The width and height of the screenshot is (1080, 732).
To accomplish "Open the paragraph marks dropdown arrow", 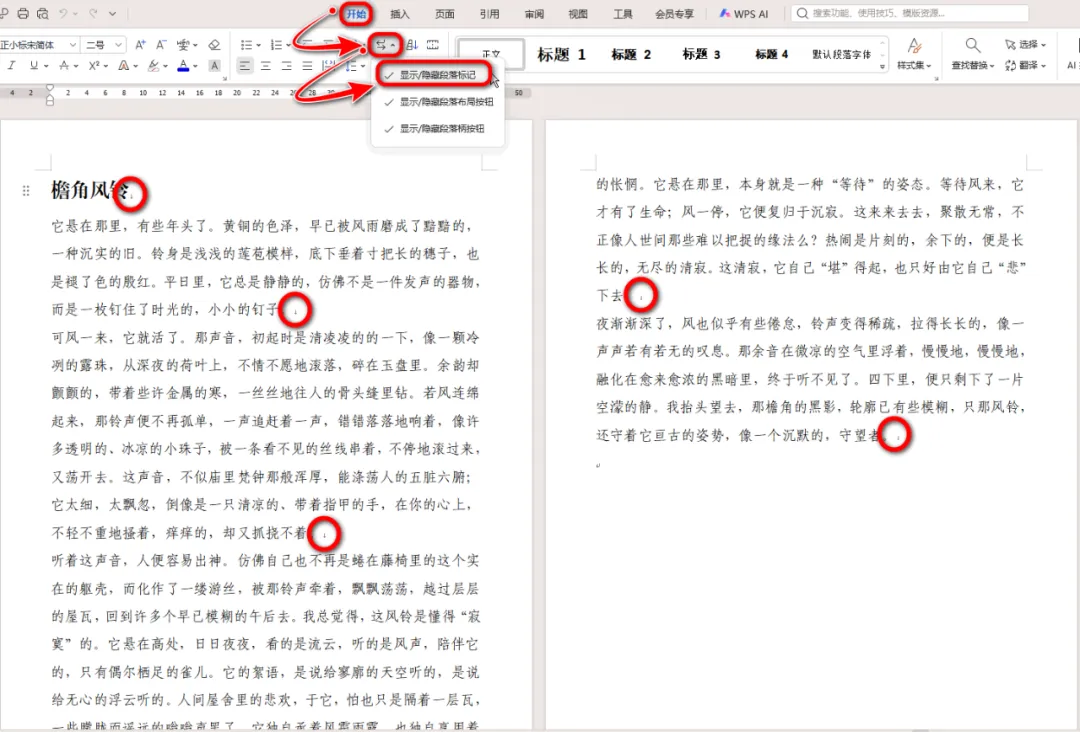I will coord(393,45).
